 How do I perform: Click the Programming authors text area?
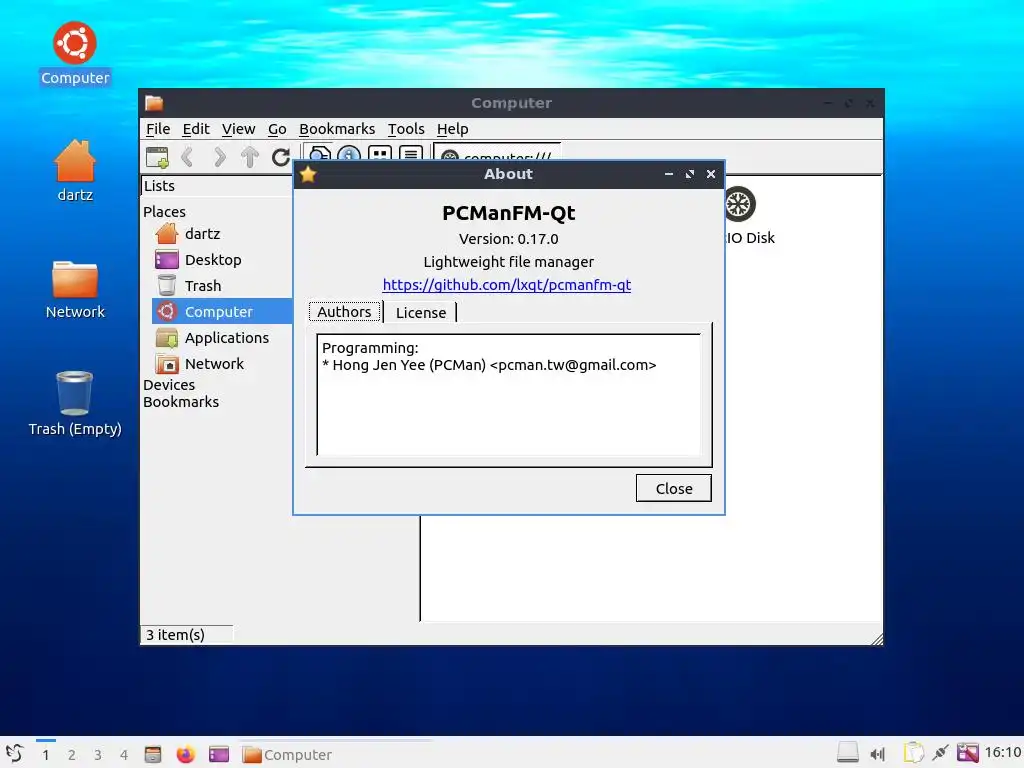[x=509, y=394]
